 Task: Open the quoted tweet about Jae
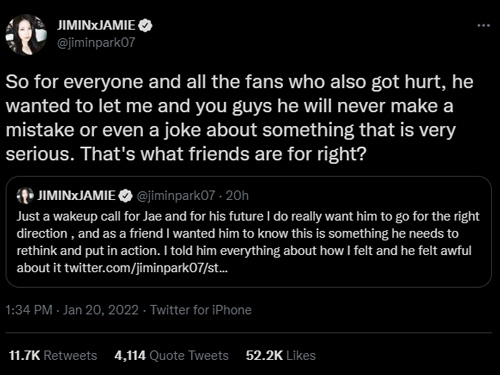click(249, 232)
